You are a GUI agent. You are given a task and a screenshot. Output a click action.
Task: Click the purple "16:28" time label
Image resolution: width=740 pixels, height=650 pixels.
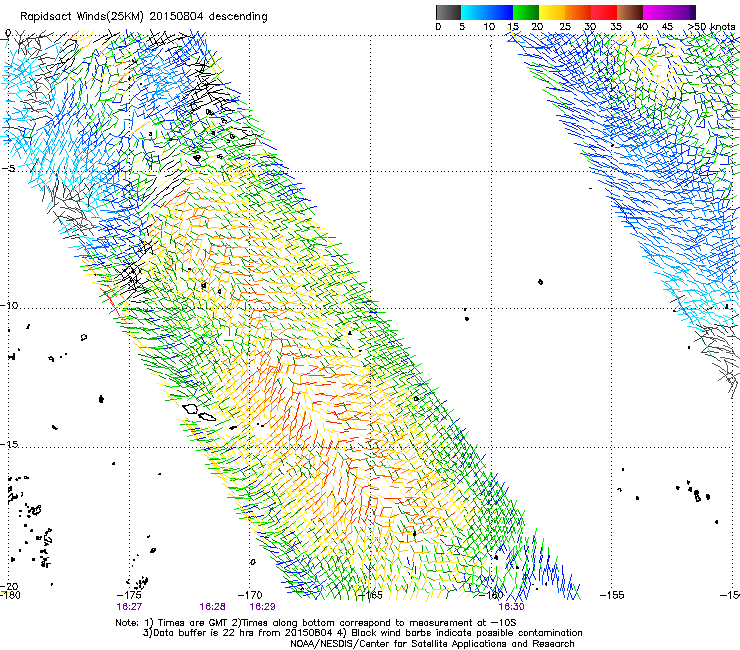[212, 607]
